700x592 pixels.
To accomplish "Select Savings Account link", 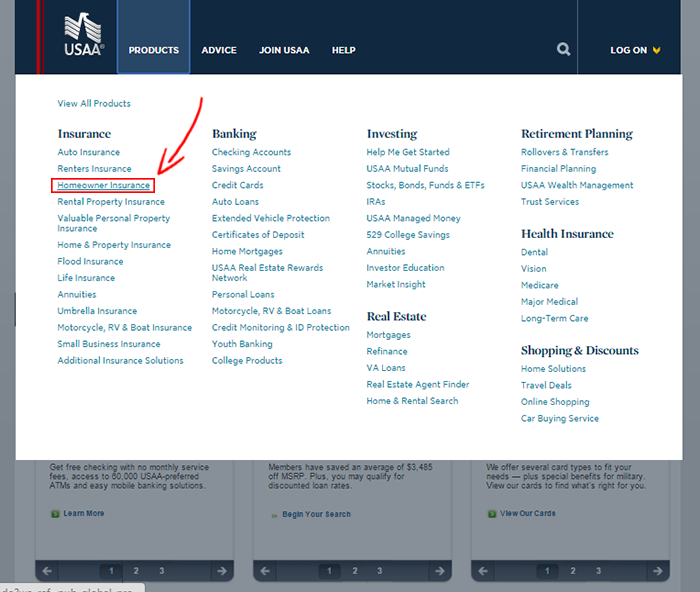I will pyautogui.click(x=246, y=169).
